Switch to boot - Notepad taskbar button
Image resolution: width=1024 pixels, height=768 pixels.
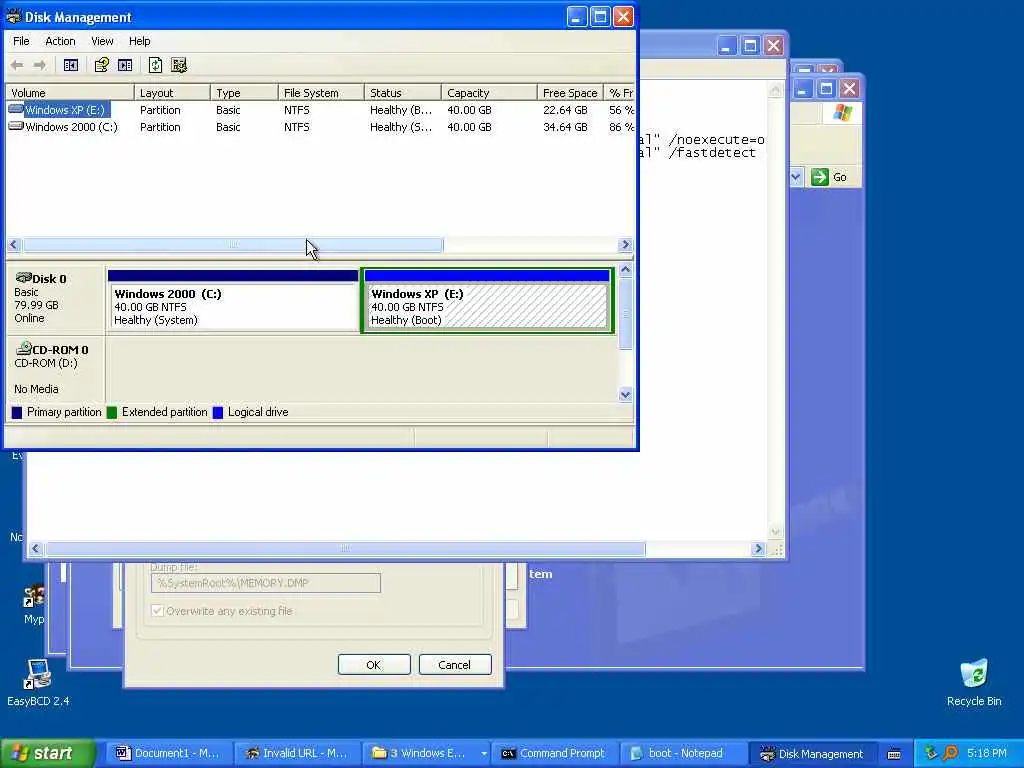click(x=682, y=754)
